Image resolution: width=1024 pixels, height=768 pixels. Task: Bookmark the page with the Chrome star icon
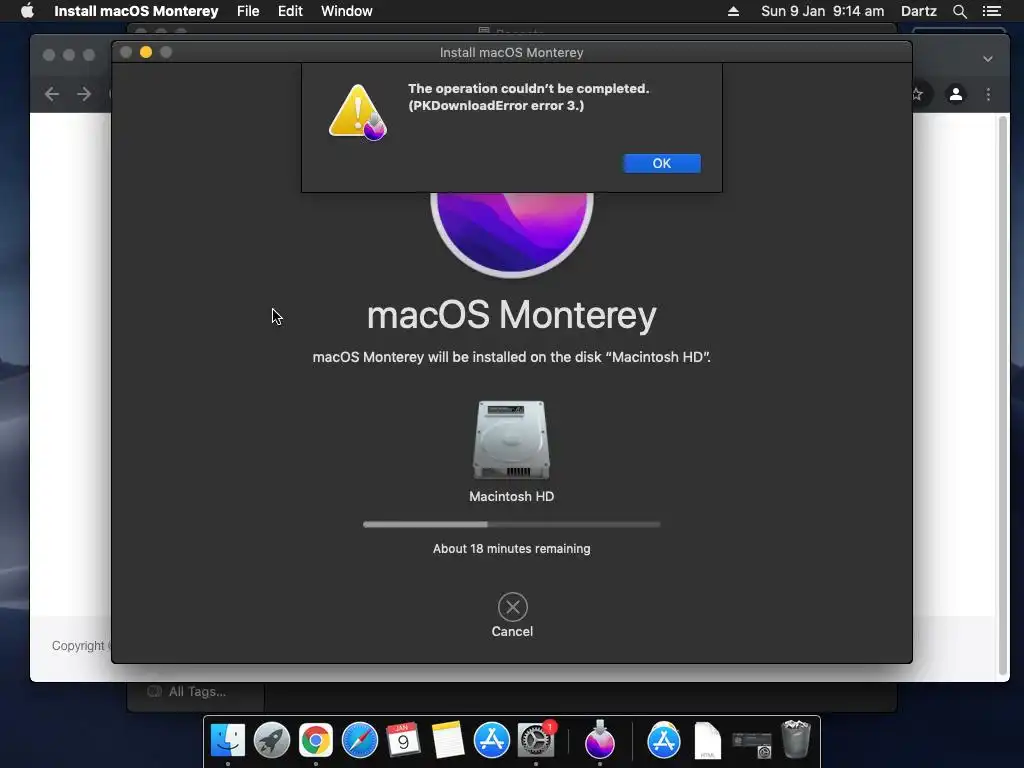pos(918,94)
